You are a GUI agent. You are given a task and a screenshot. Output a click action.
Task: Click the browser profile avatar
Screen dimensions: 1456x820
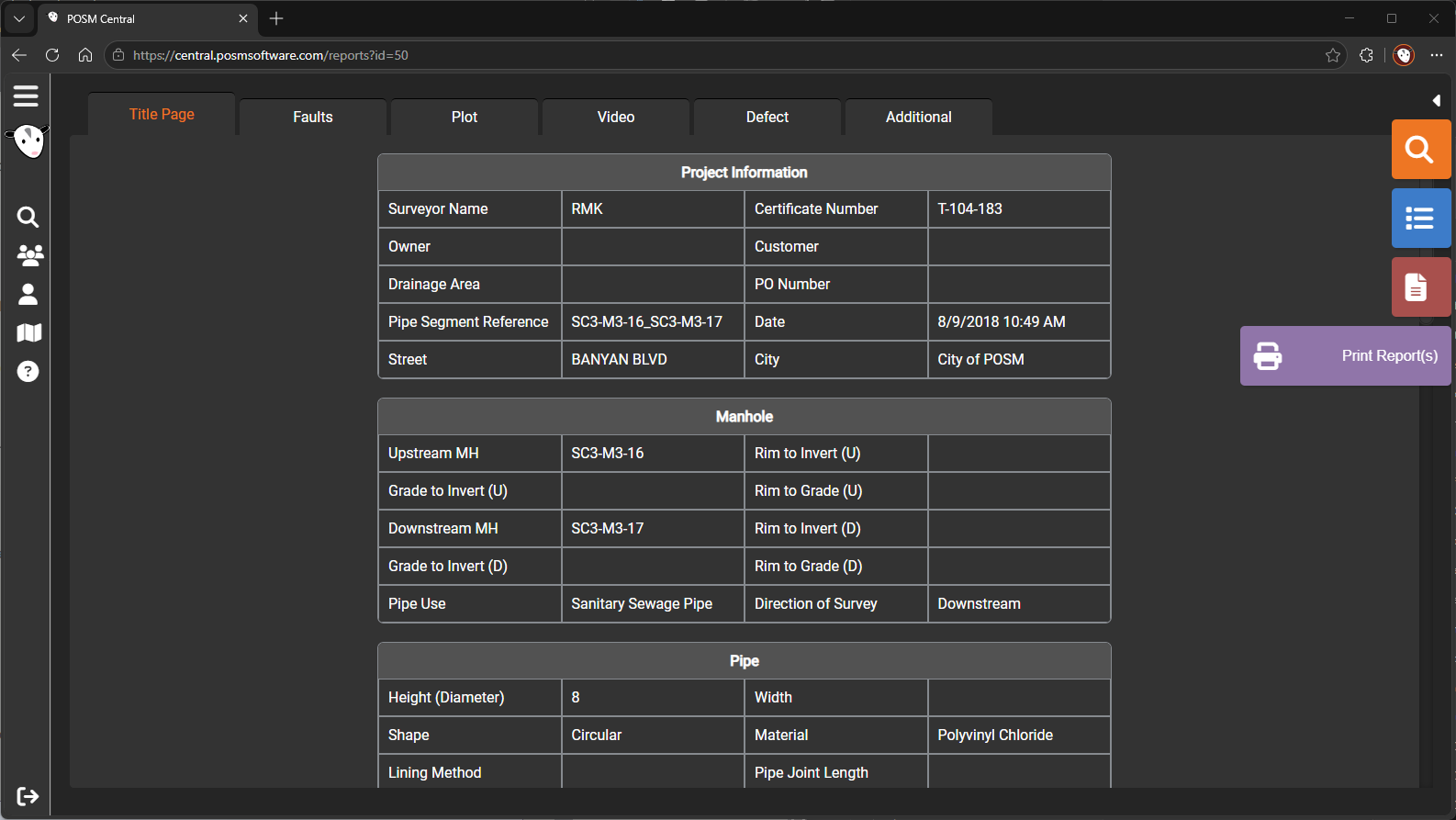1404,55
